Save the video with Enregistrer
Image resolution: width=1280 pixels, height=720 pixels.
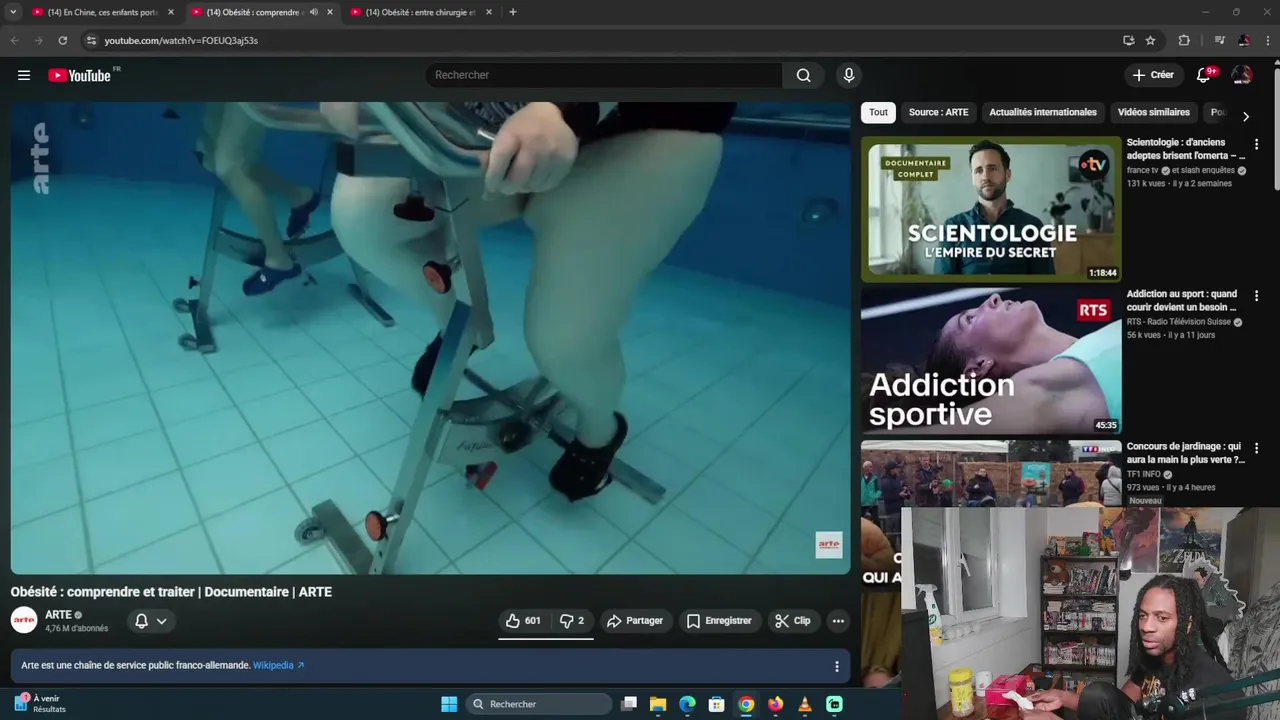point(719,621)
